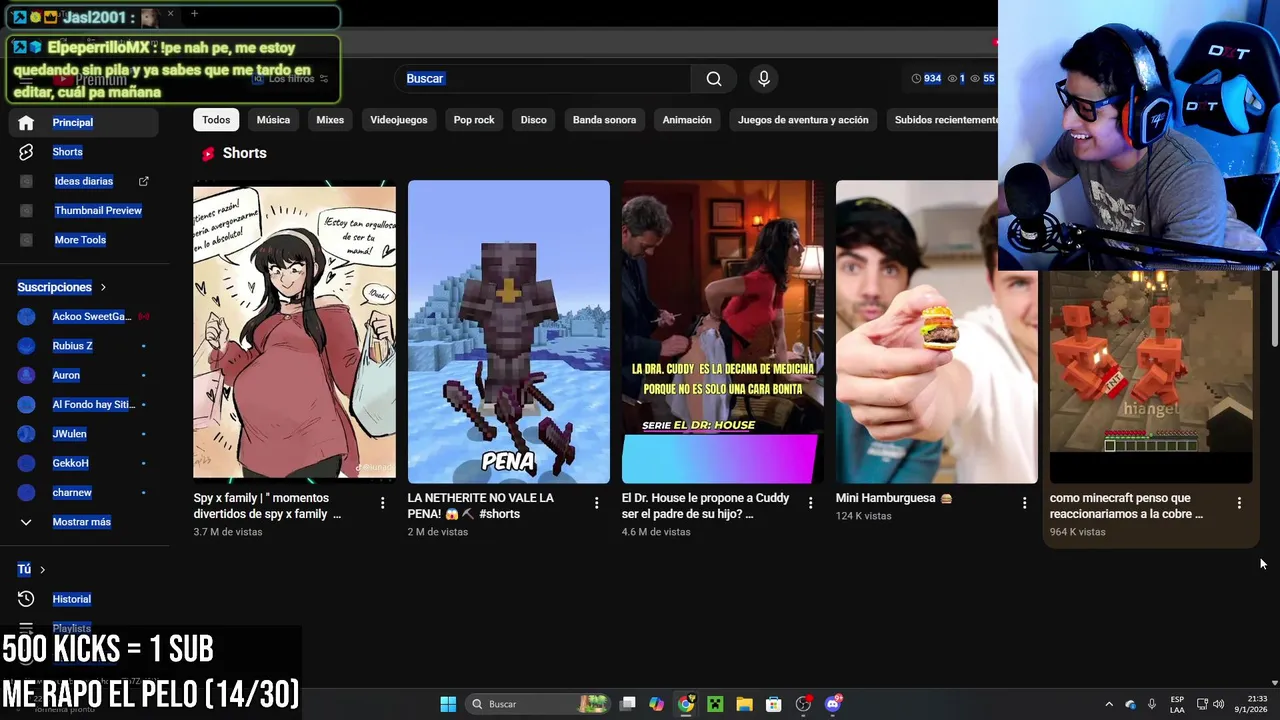Click the Task View taskbar icon
This screenshot has width=1280, height=720.
[628, 704]
